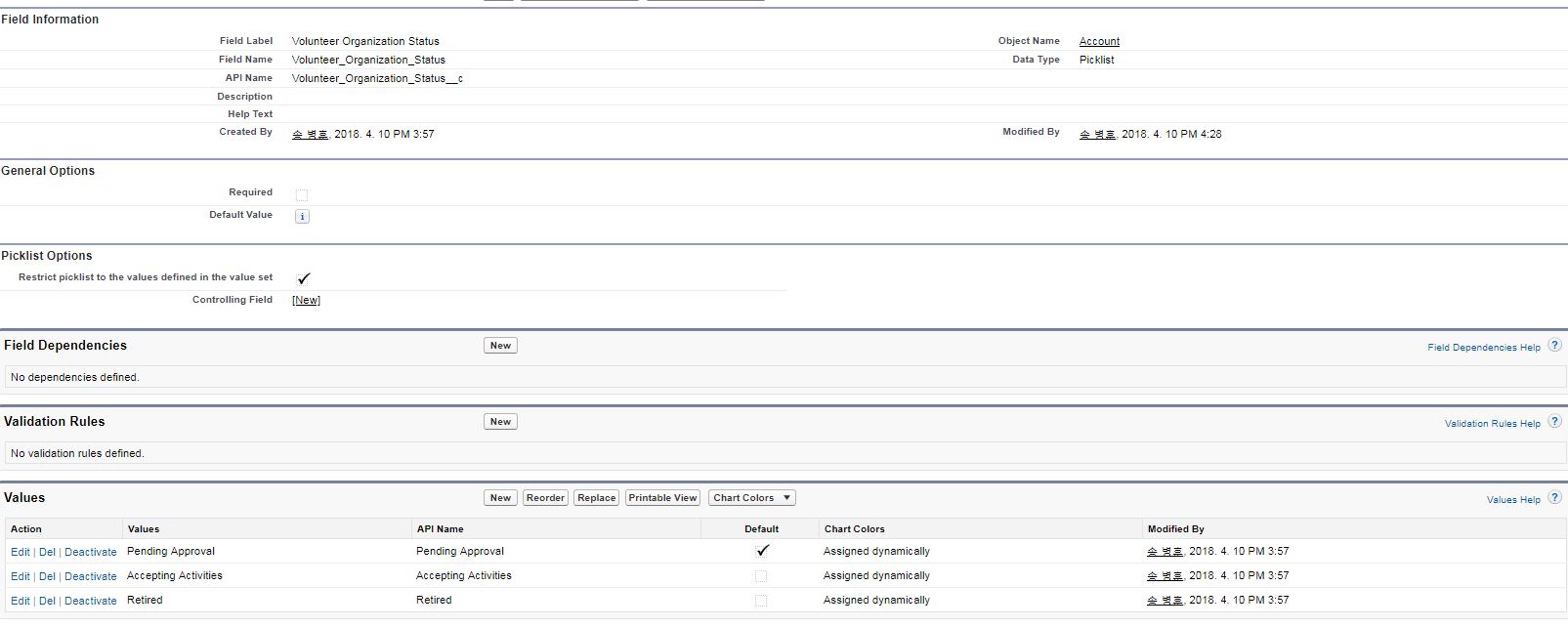Edit the Retired value
This screenshot has width=1568, height=628.
(20, 601)
